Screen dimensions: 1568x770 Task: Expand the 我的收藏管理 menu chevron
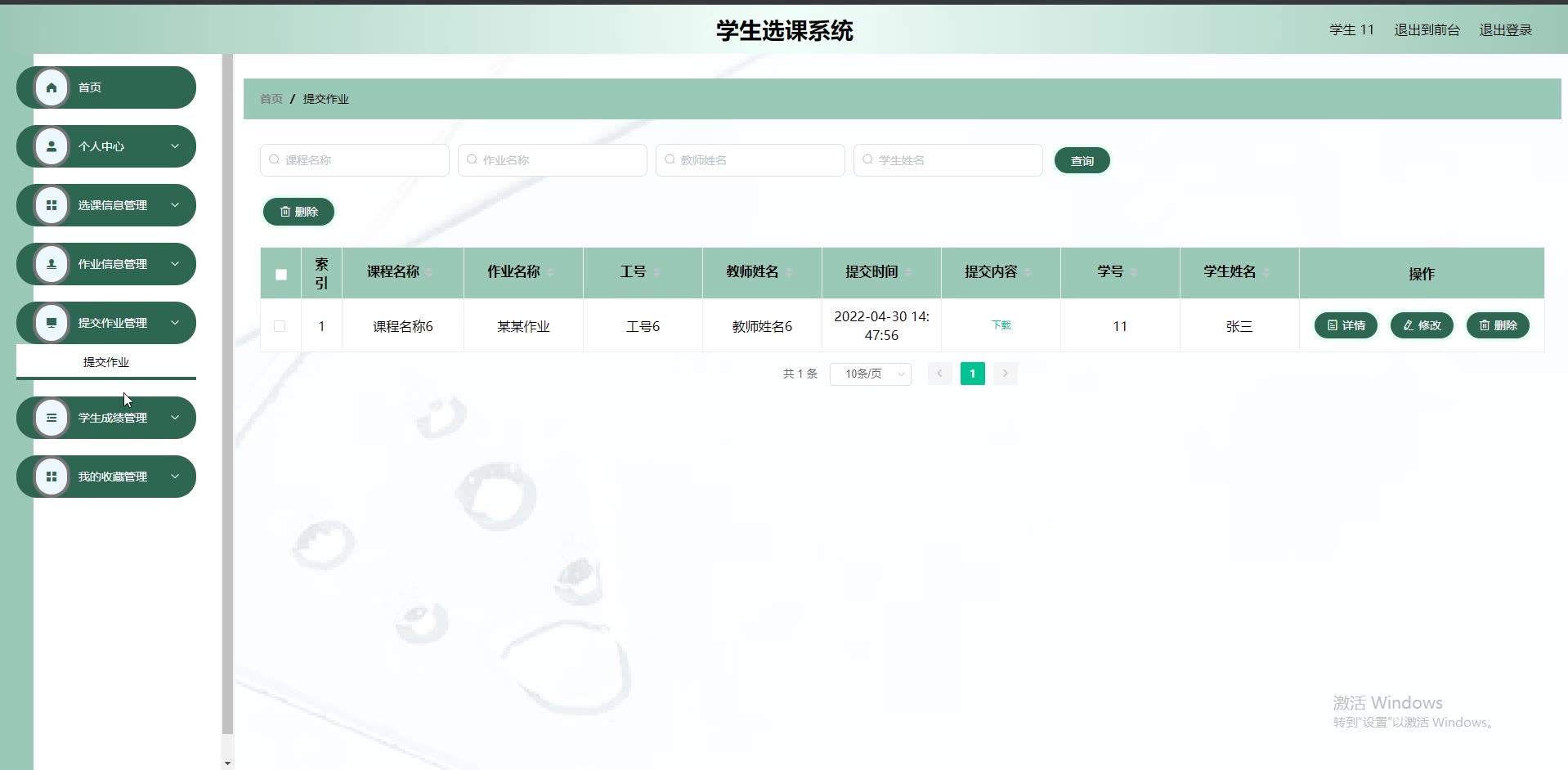coord(175,477)
